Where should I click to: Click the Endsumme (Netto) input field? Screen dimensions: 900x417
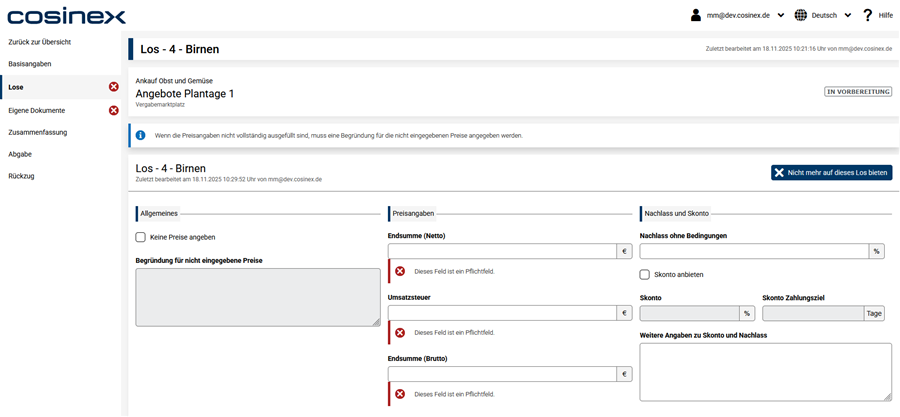[502, 252]
